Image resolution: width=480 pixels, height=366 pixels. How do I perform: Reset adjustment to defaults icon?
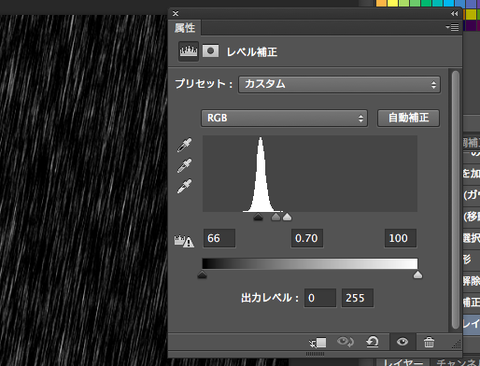[x=372, y=342]
